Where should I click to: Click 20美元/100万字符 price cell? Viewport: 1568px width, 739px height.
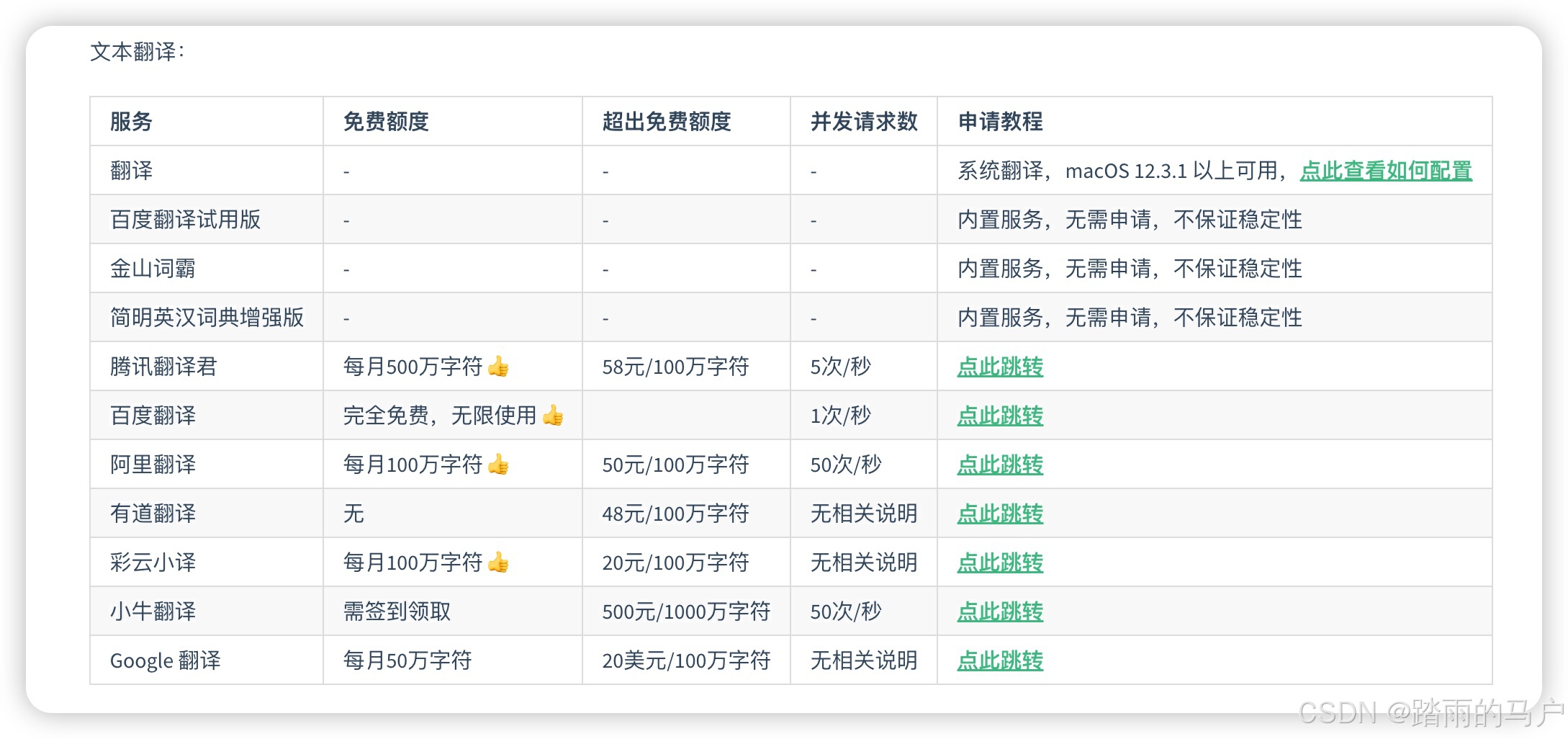[x=686, y=660]
